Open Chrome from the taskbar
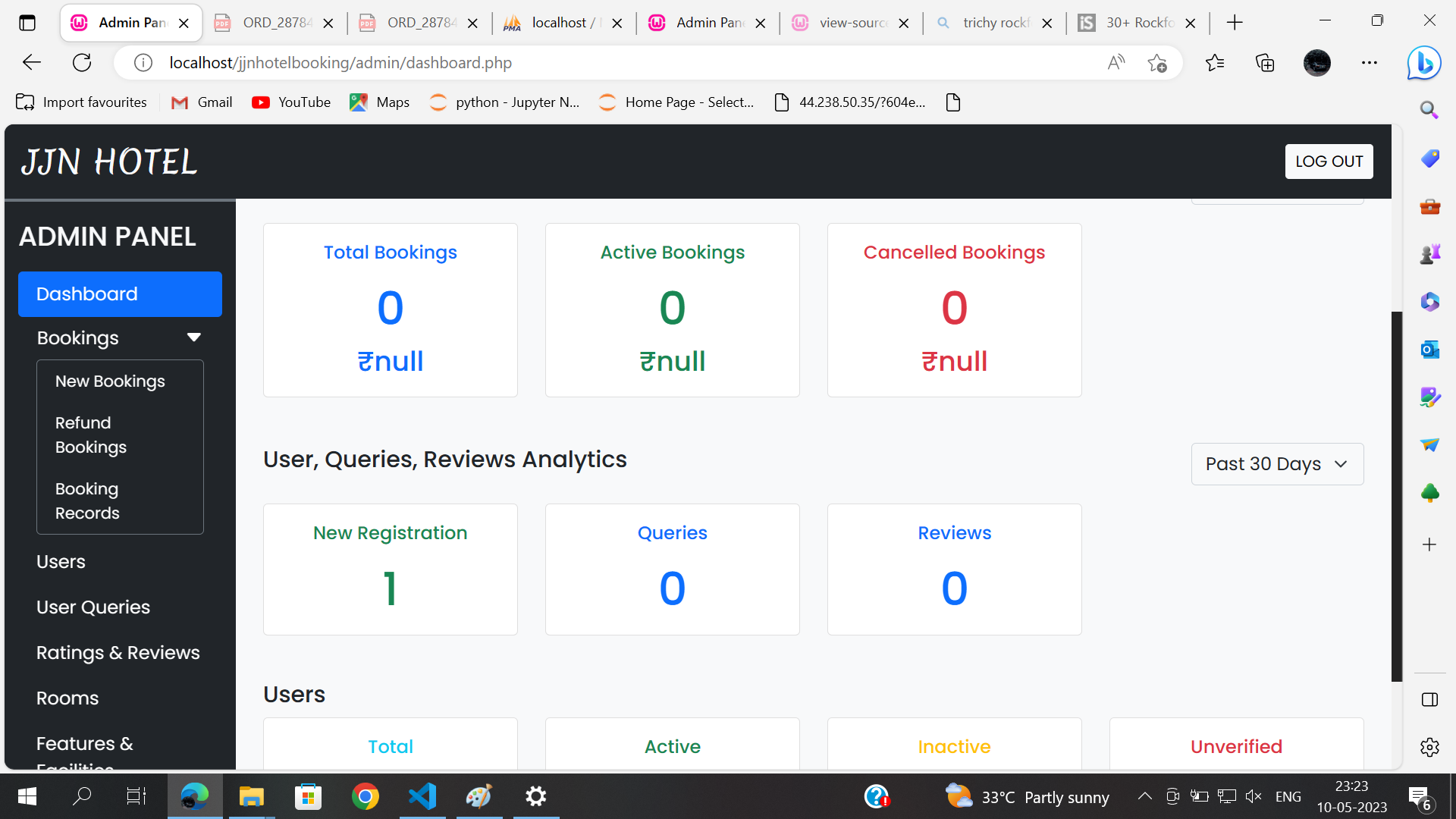Image resolution: width=1456 pixels, height=819 pixels. [x=365, y=795]
